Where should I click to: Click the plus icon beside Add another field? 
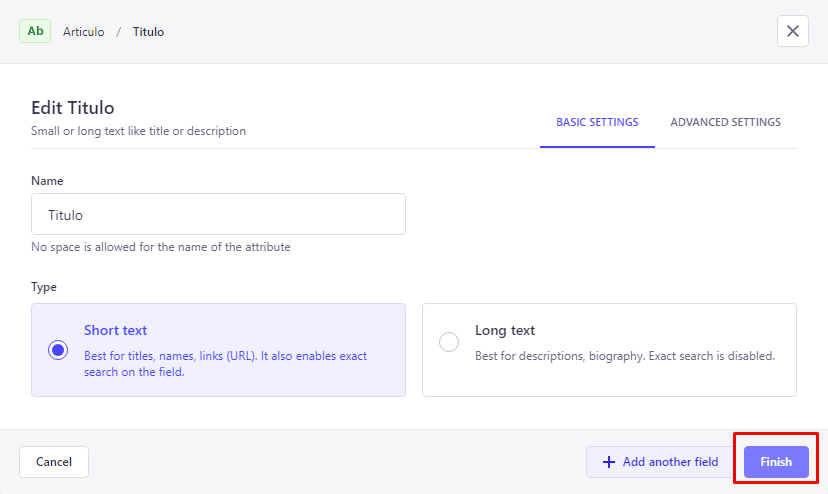point(609,462)
